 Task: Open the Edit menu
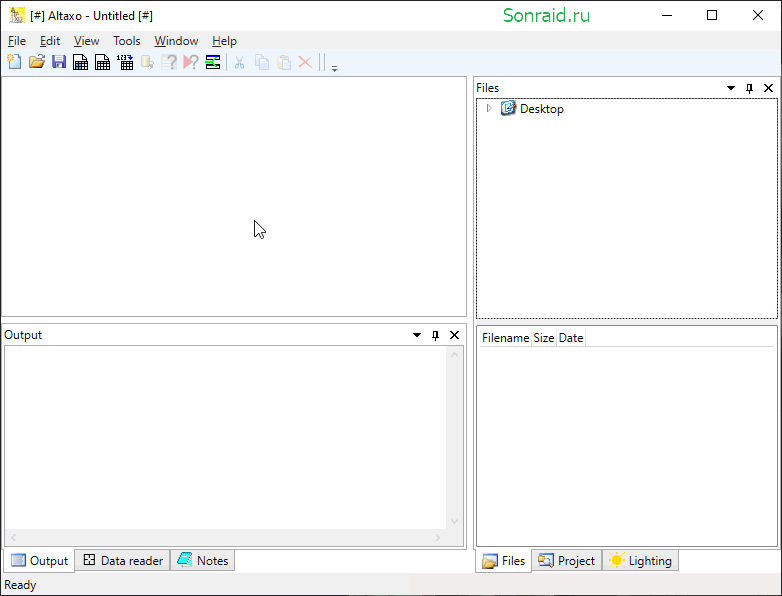pyautogui.click(x=50, y=41)
